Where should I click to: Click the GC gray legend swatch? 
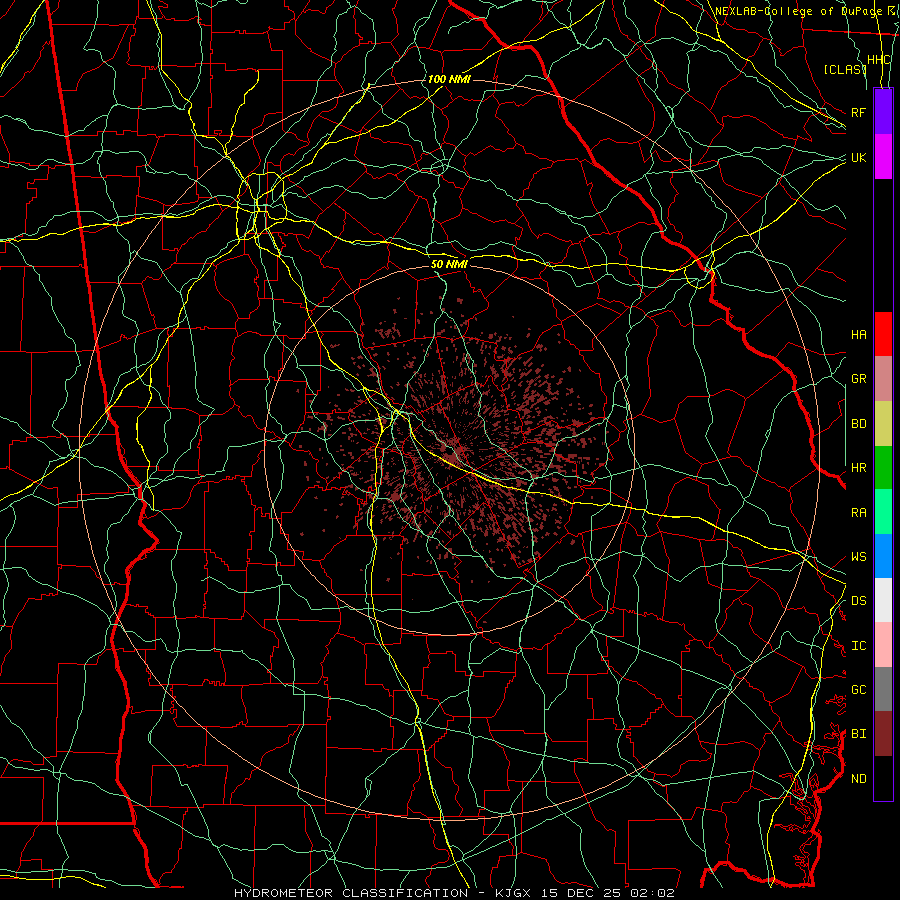point(883,689)
